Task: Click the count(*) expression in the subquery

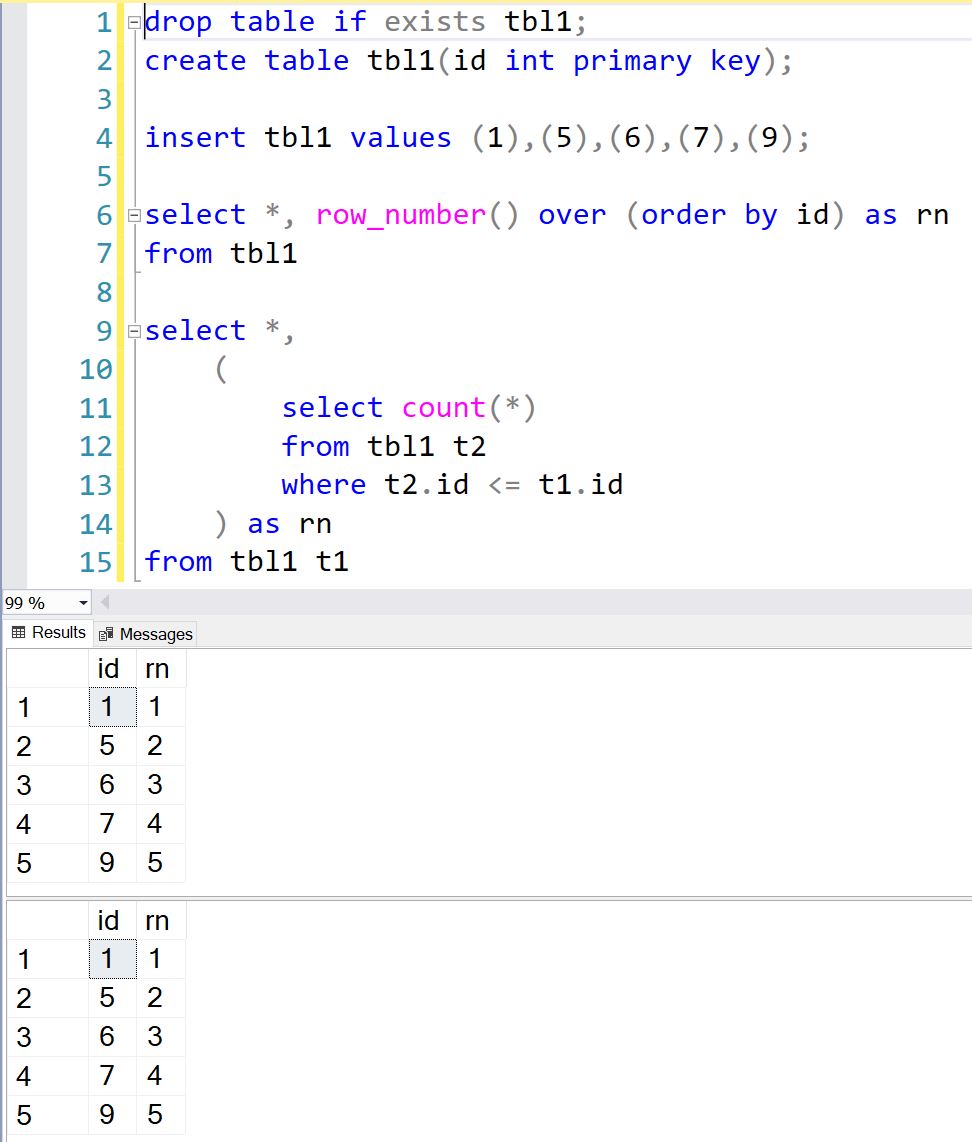Action: click(x=468, y=408)
